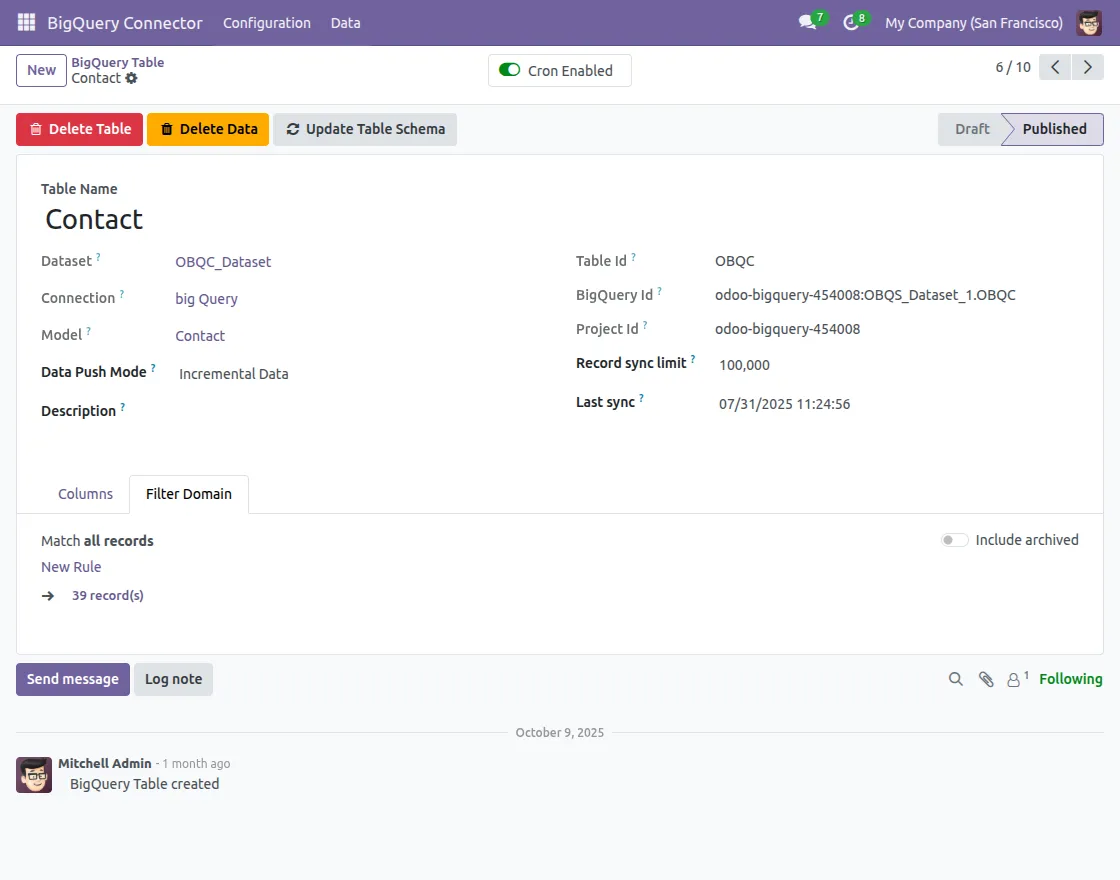Set status to Draft
Image resolution: width=1120 pixels, height=880 pixels.
click(972, 129)
